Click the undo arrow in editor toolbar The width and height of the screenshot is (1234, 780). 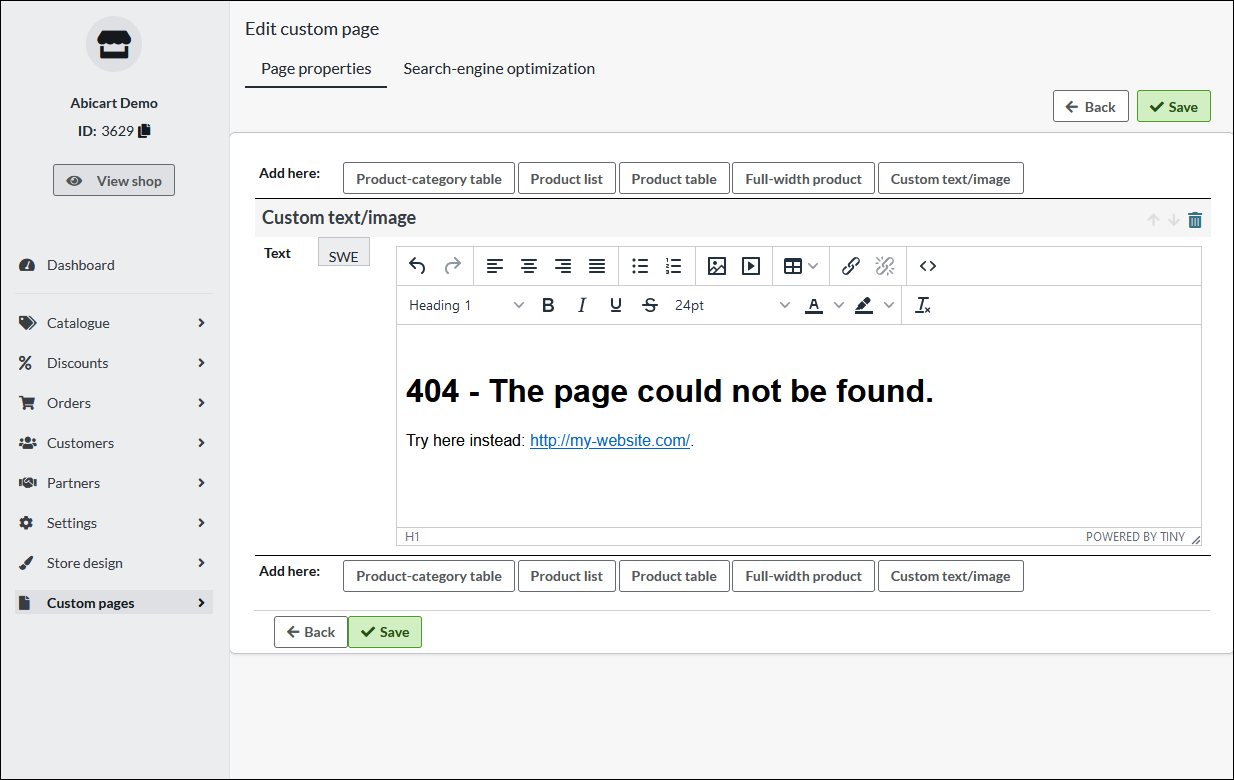pos(418,266)
